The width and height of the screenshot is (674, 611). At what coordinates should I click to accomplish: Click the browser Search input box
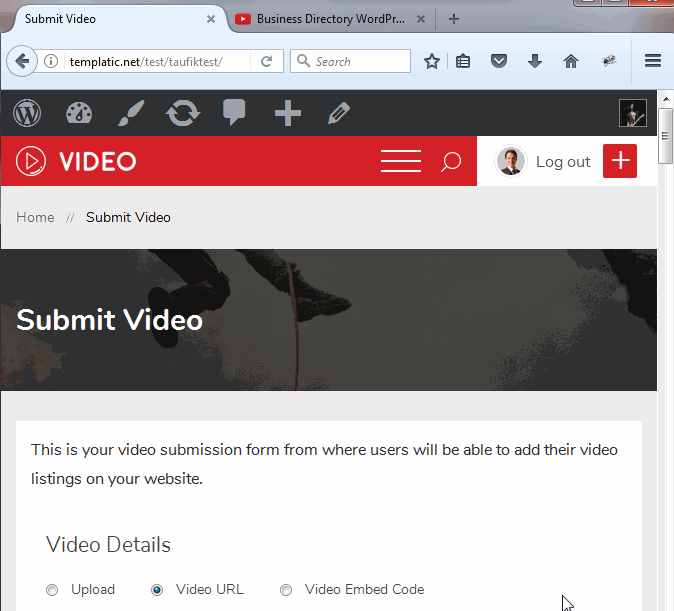pyautogui.click(x=350, y=61)
